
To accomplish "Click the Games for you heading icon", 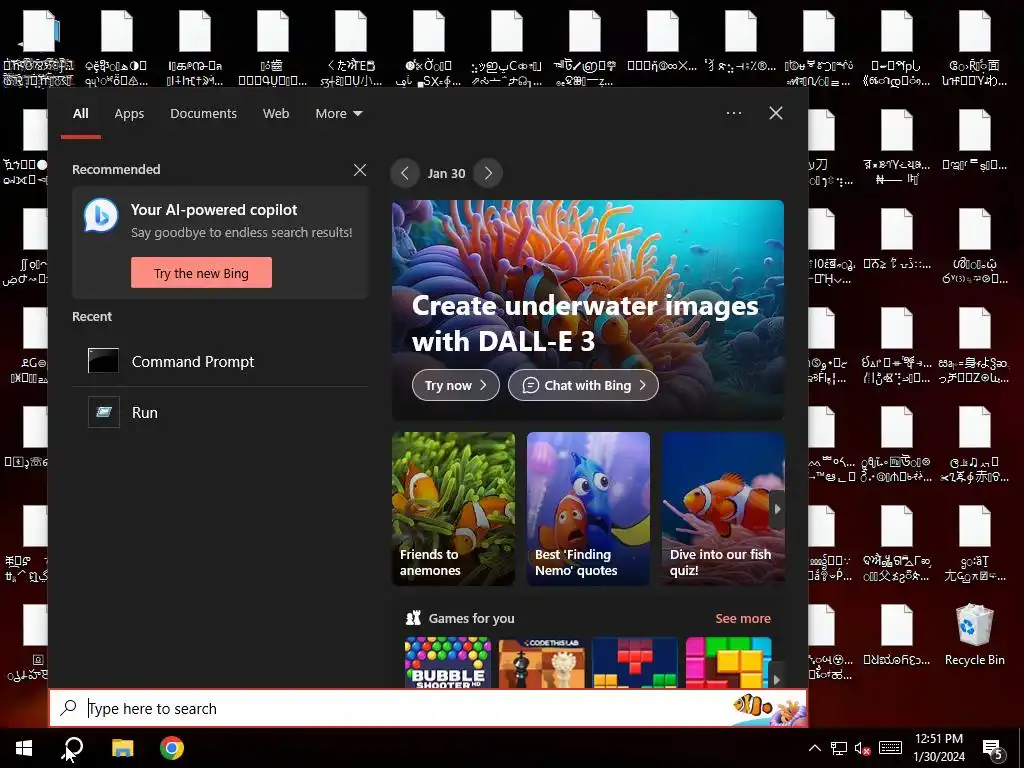I will click(413, 618).
